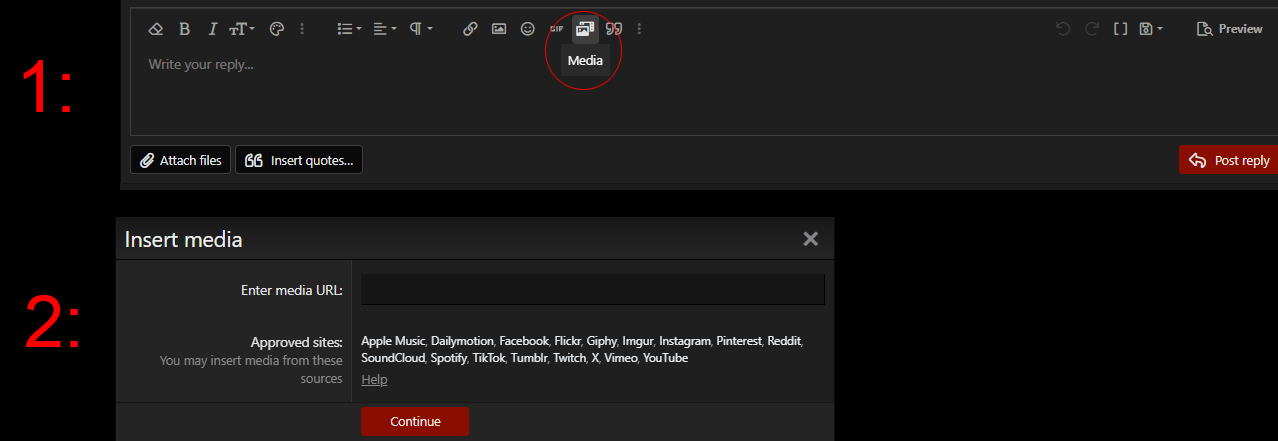The image size is (1278, 441).
Task: Click the insert link icon
Action: click(470, 29)
